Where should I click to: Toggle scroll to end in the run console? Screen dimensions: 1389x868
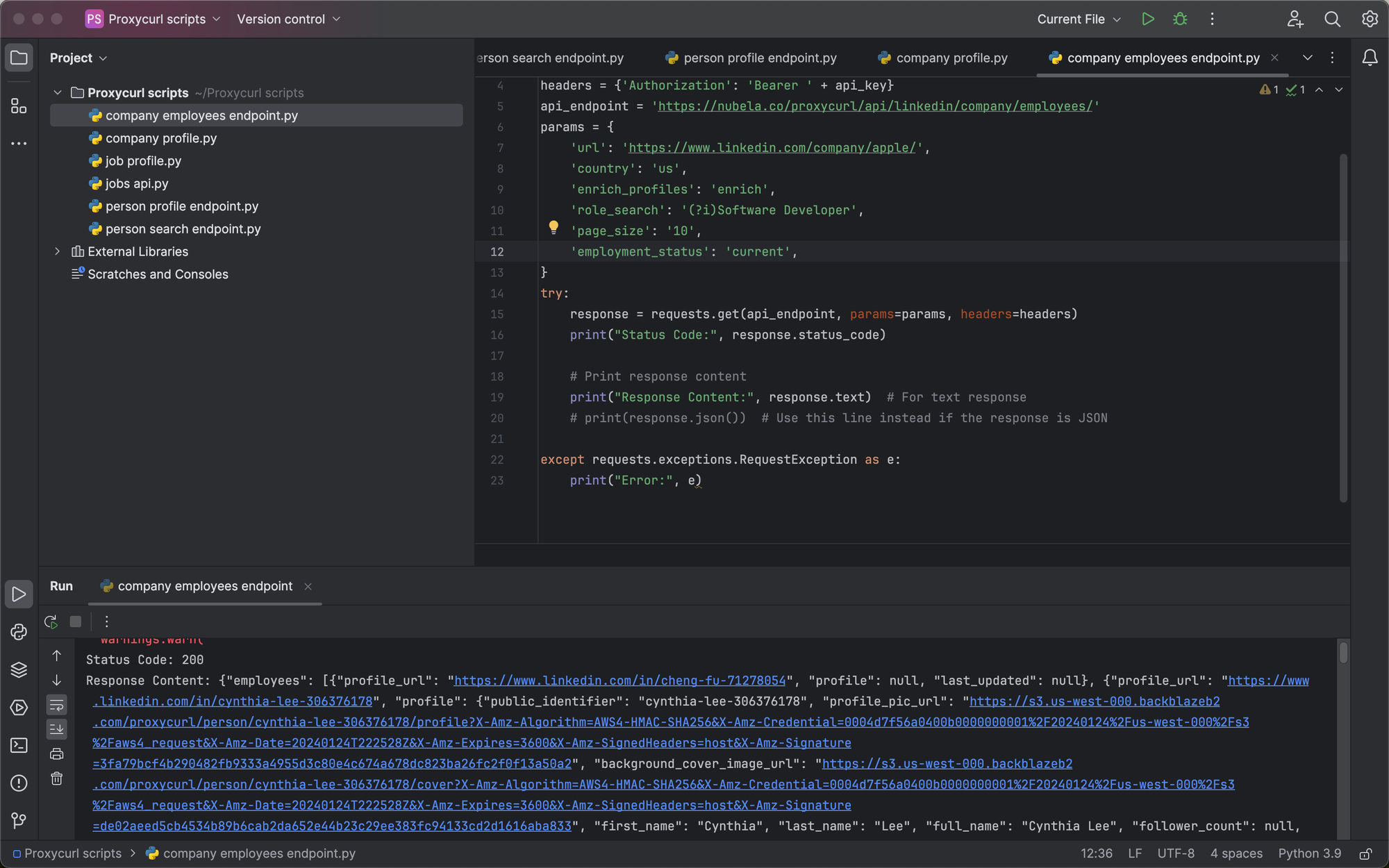pos(57,728)
